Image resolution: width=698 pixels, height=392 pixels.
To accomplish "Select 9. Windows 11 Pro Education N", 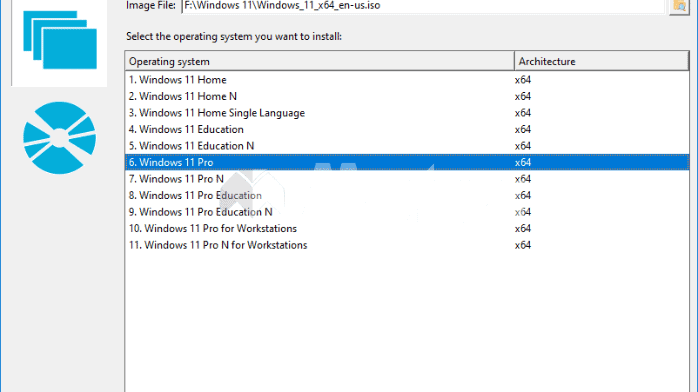I will 200,212.
